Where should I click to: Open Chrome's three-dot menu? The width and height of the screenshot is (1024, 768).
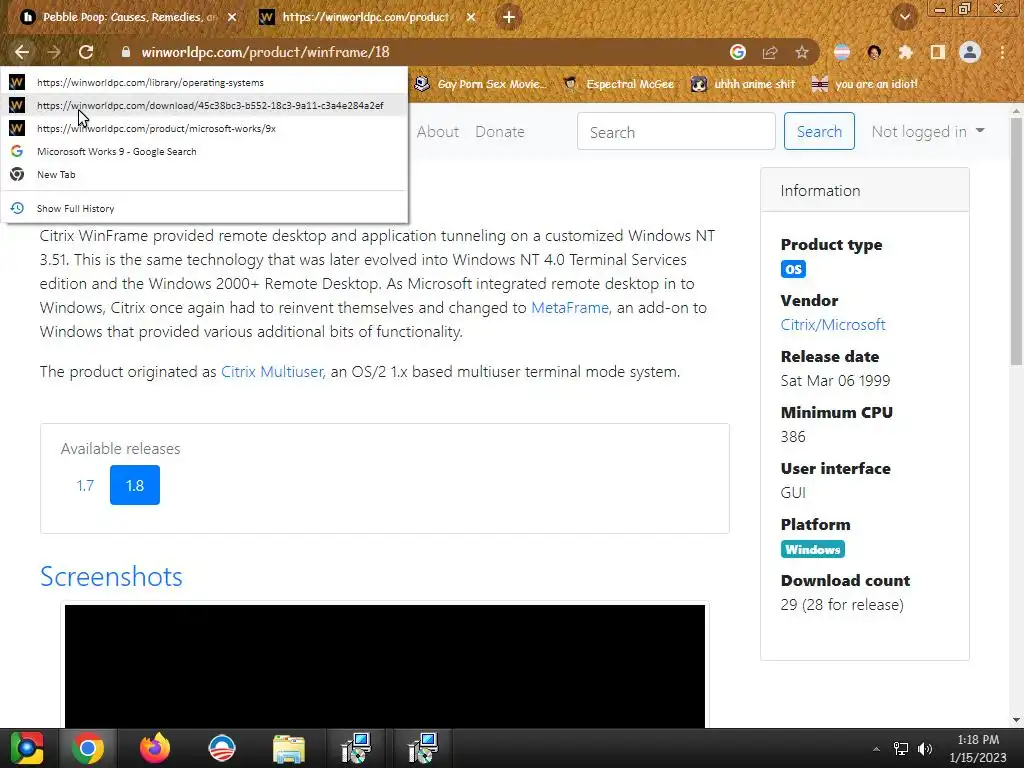tap(1002, 52)
